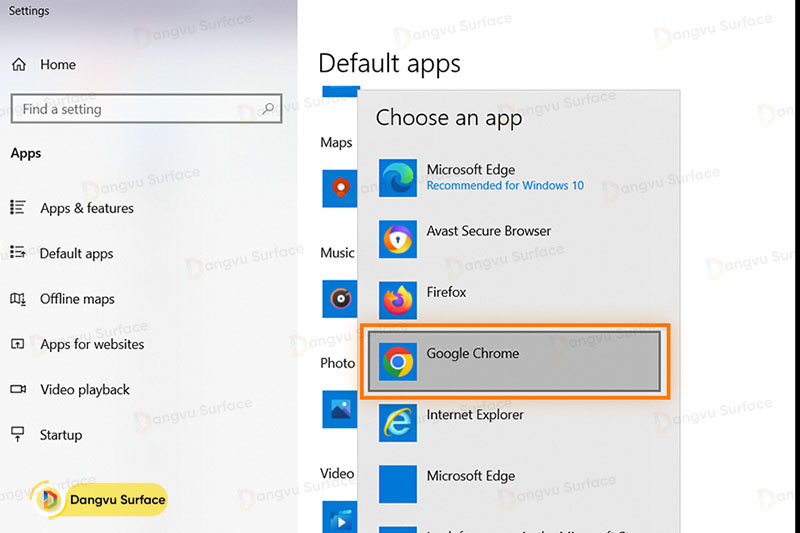Click the magnifier icon in search box
800x533 pixels.
coord(268,109)
